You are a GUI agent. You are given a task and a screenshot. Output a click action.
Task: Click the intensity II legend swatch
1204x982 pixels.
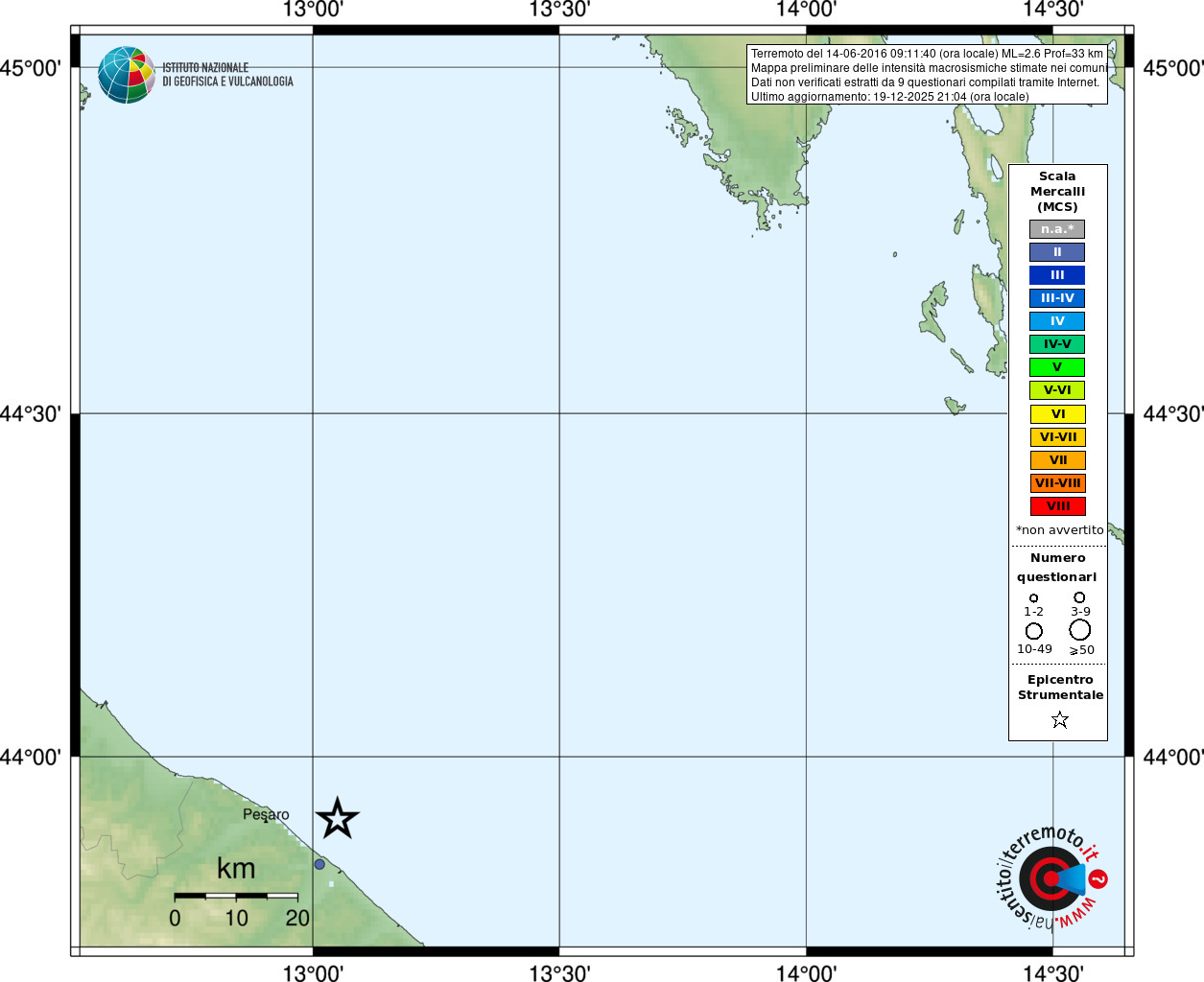(1057, 252)
